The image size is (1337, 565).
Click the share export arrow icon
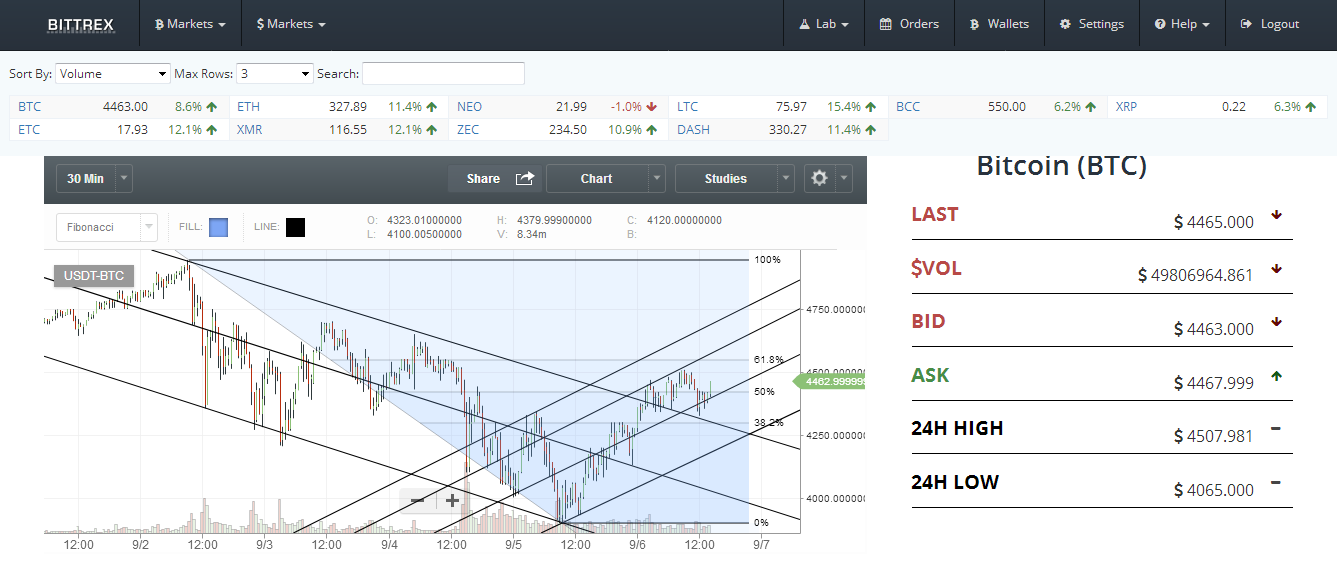(525, 178)
